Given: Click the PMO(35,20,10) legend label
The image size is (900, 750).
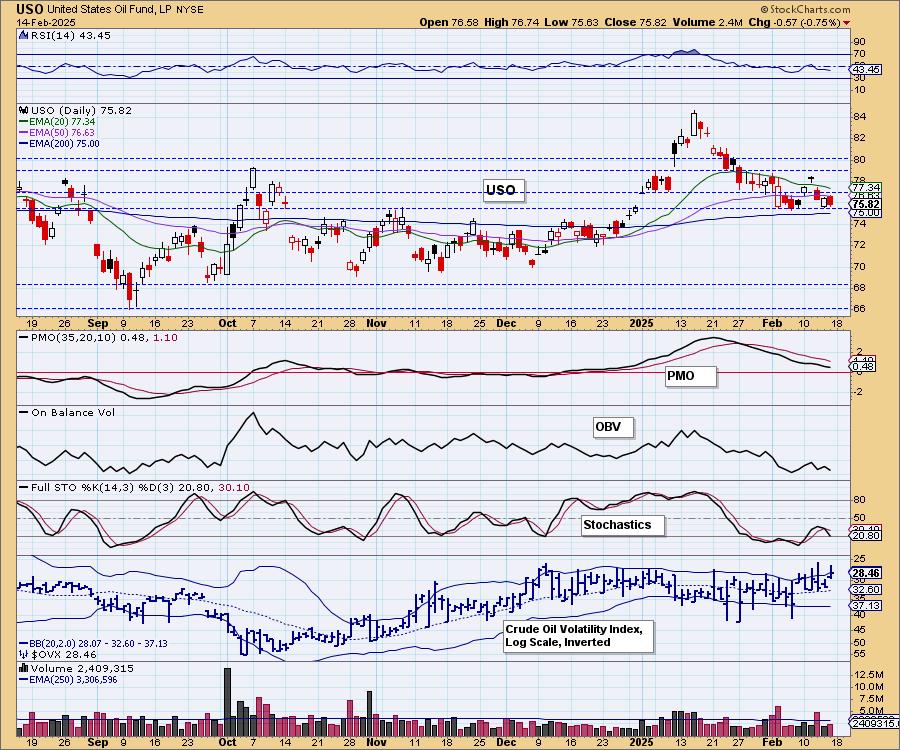Looking at the screenshot, I should point(98,337).
